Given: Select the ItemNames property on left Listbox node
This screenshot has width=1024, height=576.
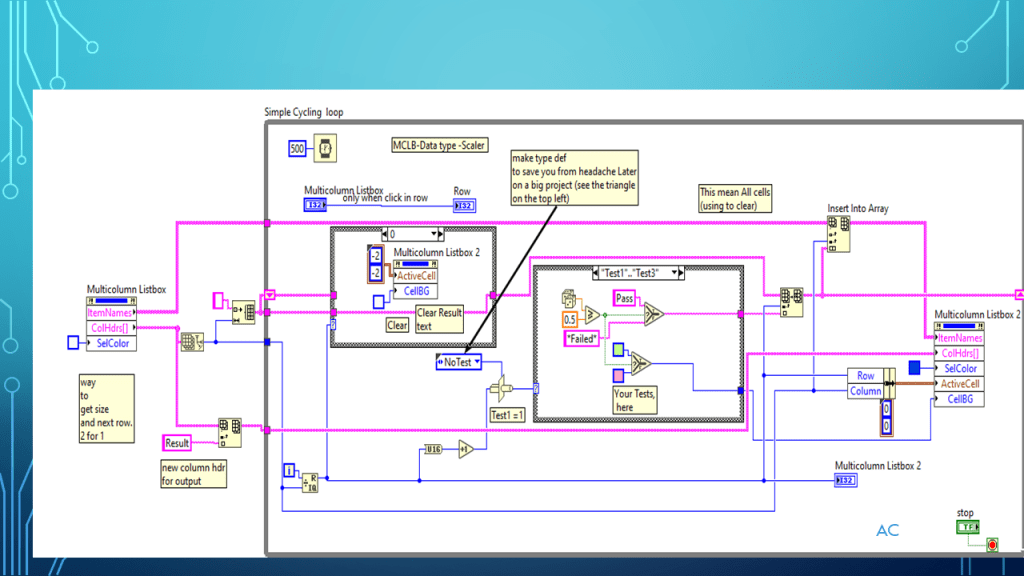Looking at the screenshot, I should tap(112, 312).
